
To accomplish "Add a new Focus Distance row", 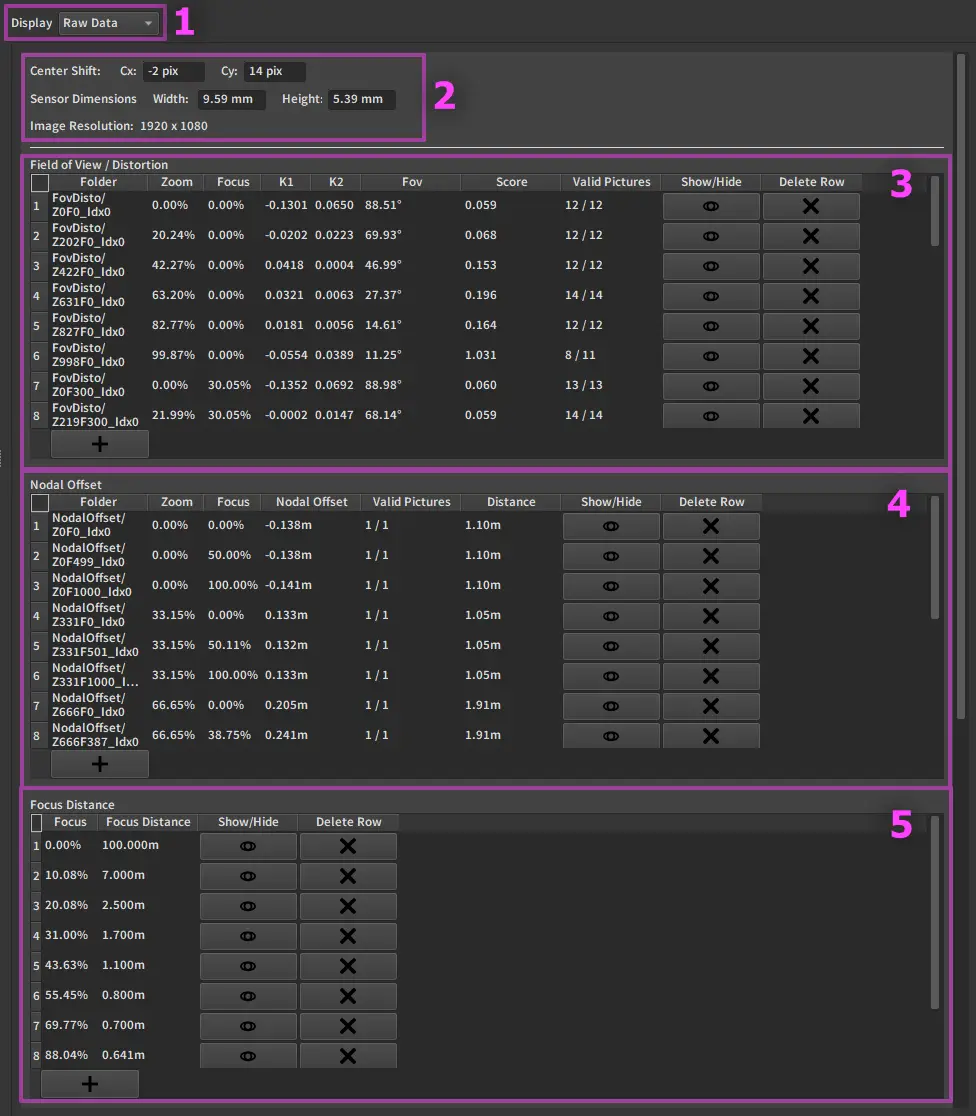I will pyautogui.click(x=90, y=1084).
